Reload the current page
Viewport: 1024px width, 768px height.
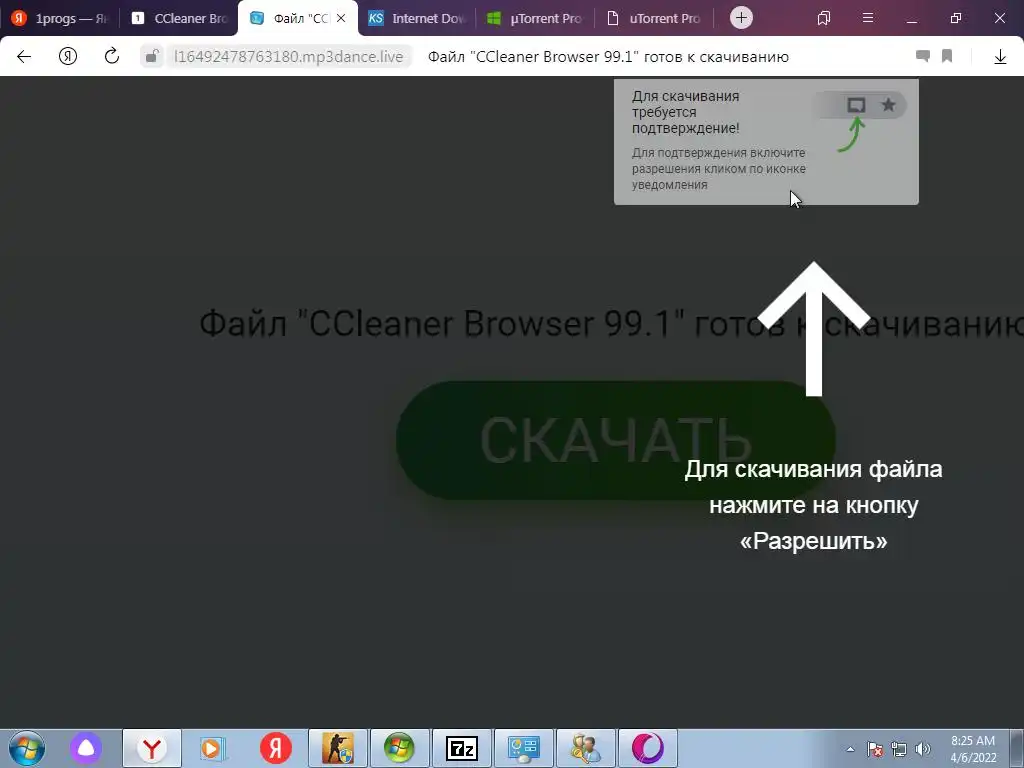(x=112, y=56)
